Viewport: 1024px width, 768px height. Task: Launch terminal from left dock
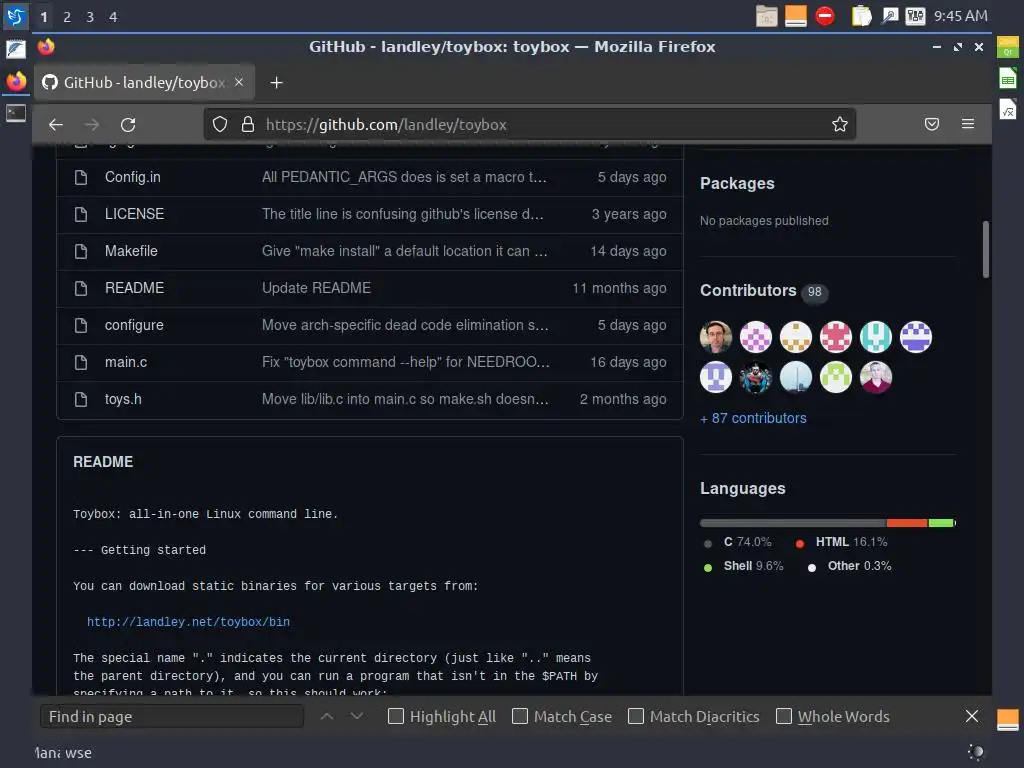[x=16, y=113]
